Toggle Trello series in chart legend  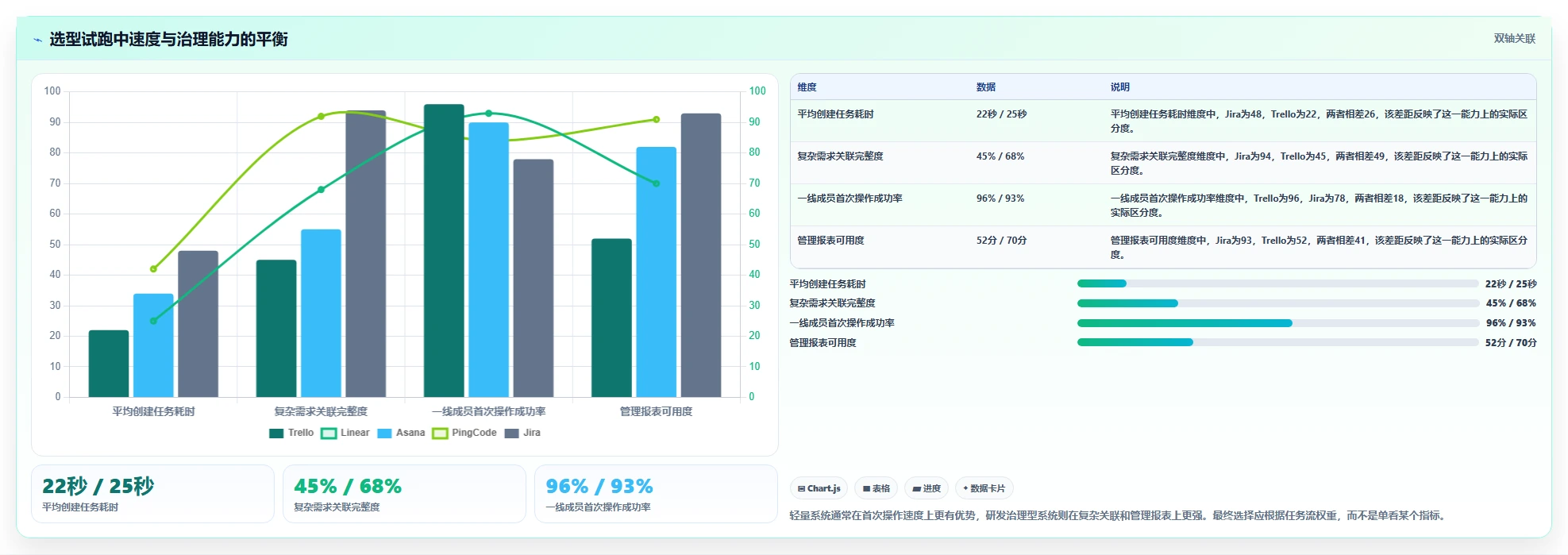[291, 433]
